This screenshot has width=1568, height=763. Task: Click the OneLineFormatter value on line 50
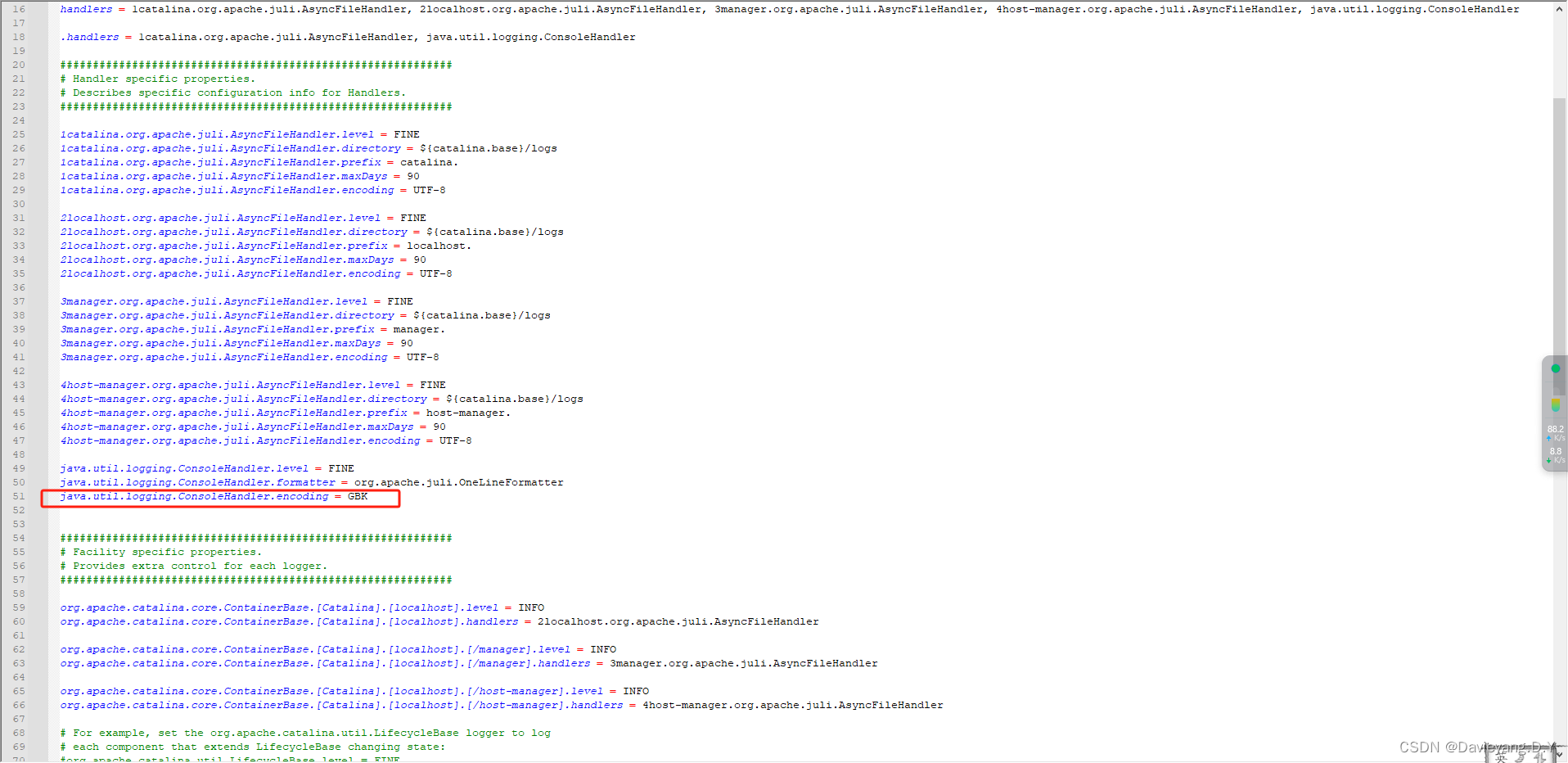point(459,482)
